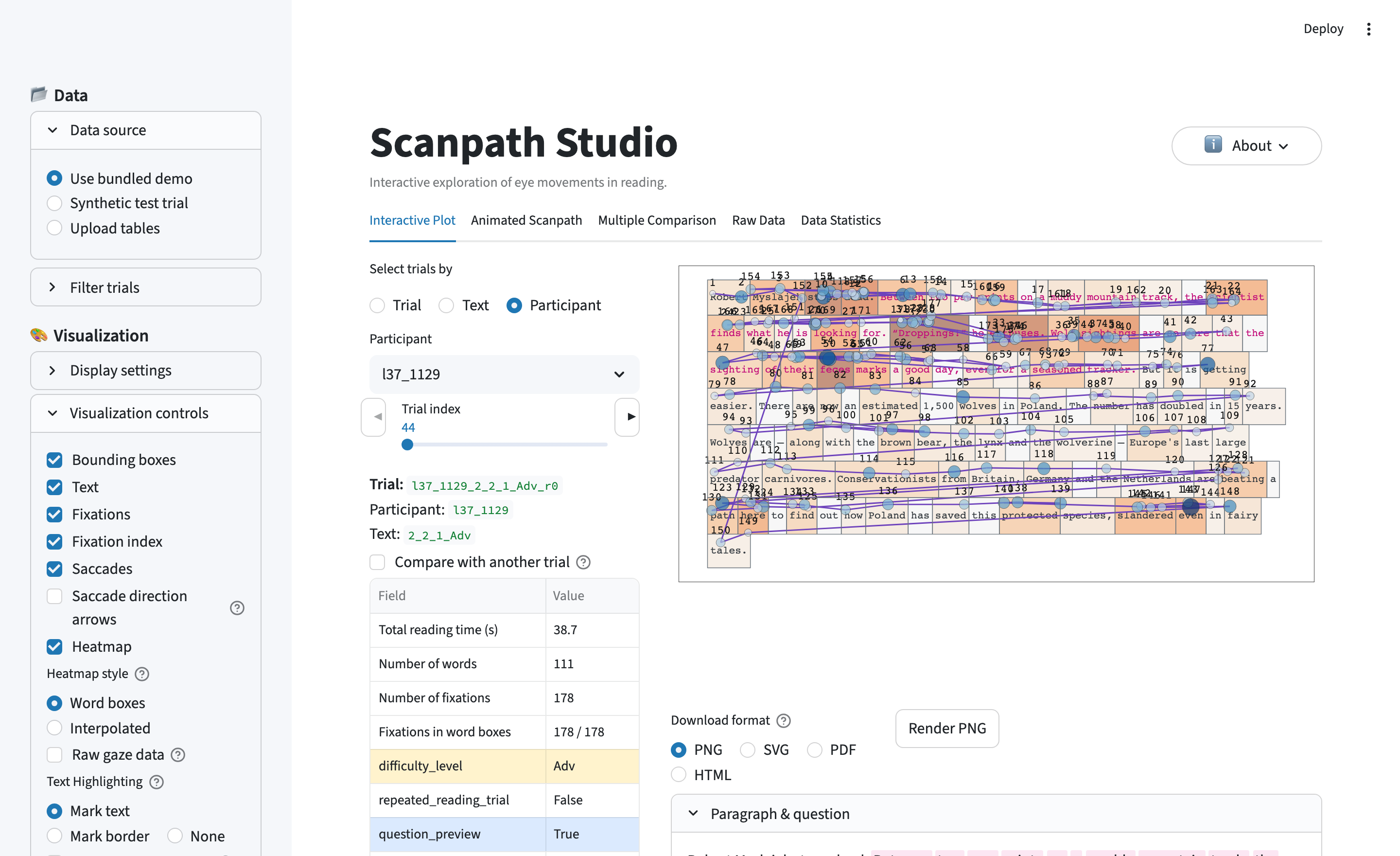Click trial ID l37_1129_2_2_1_Adv_r0 code
The image size is (1400, 856).
(x=485, y=485)
